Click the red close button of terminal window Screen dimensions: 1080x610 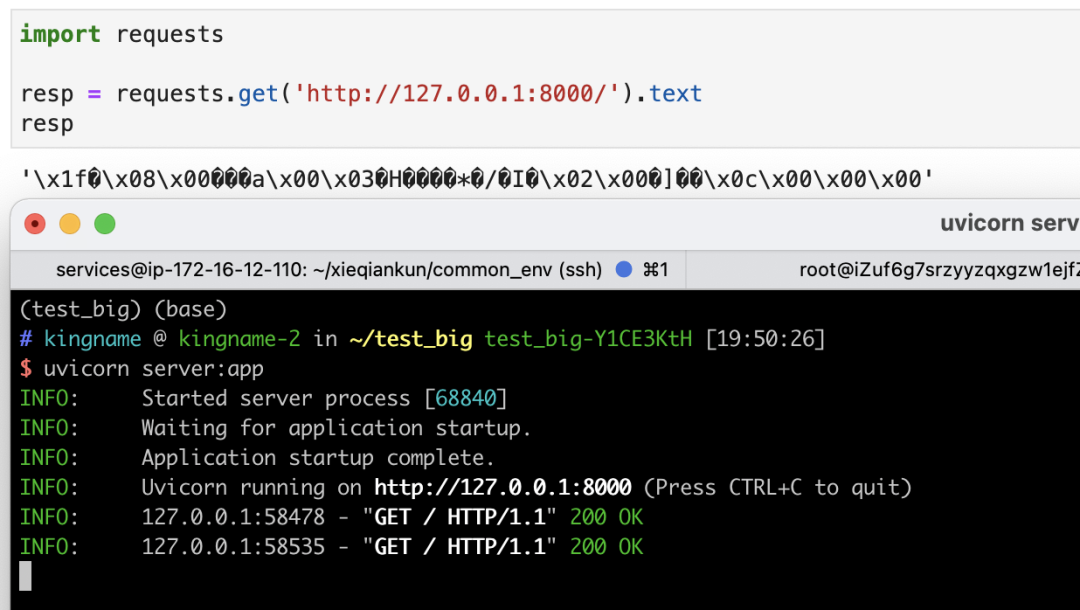pos(35,224)
